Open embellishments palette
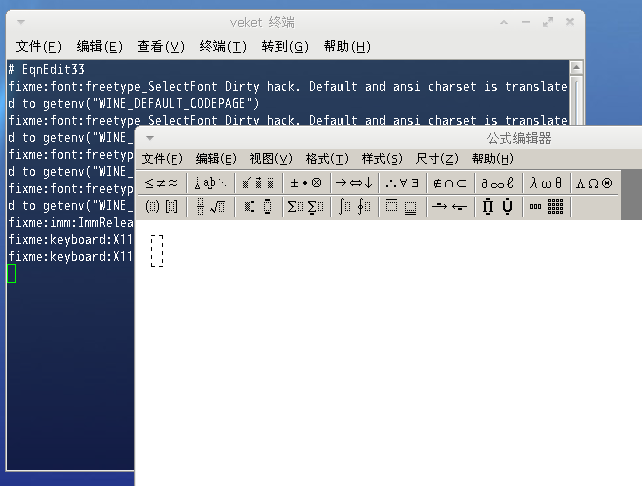Image resolution: width=642 pixels, height=486 pixels. point(258,183)
